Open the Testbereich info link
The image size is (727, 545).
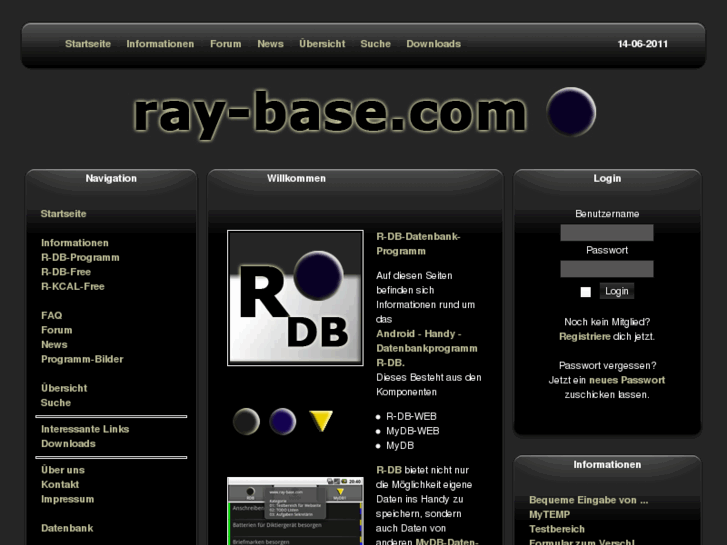click(x=557, y=529)
